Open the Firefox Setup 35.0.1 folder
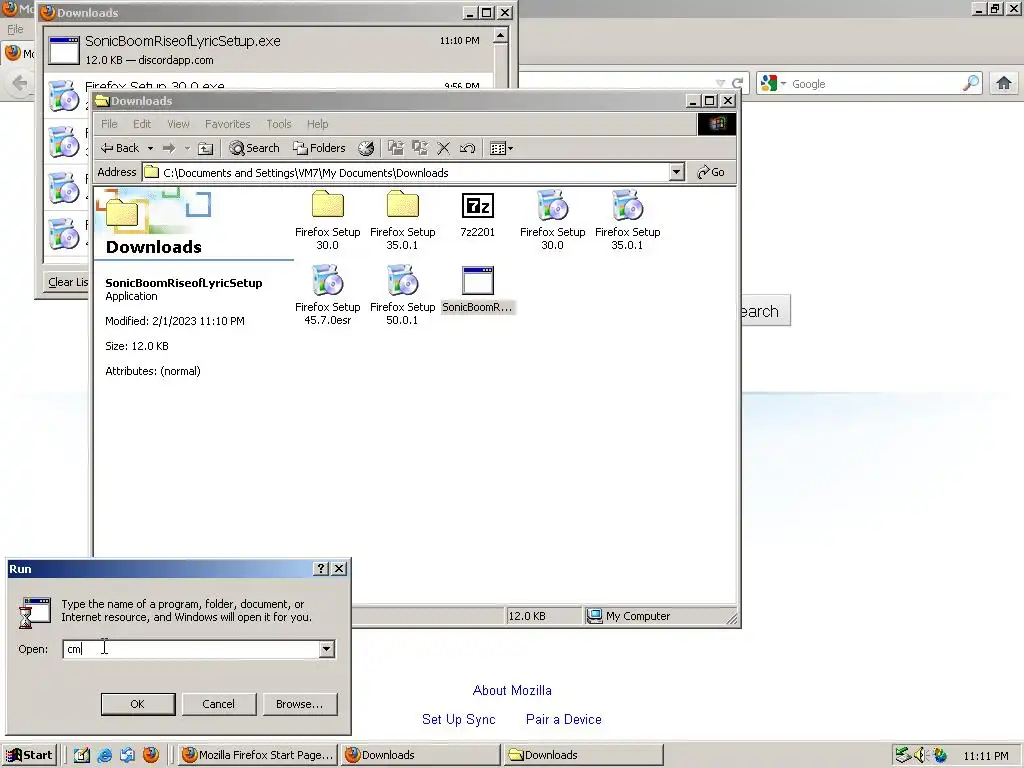 pyautogui.click(x=402, y=220)
